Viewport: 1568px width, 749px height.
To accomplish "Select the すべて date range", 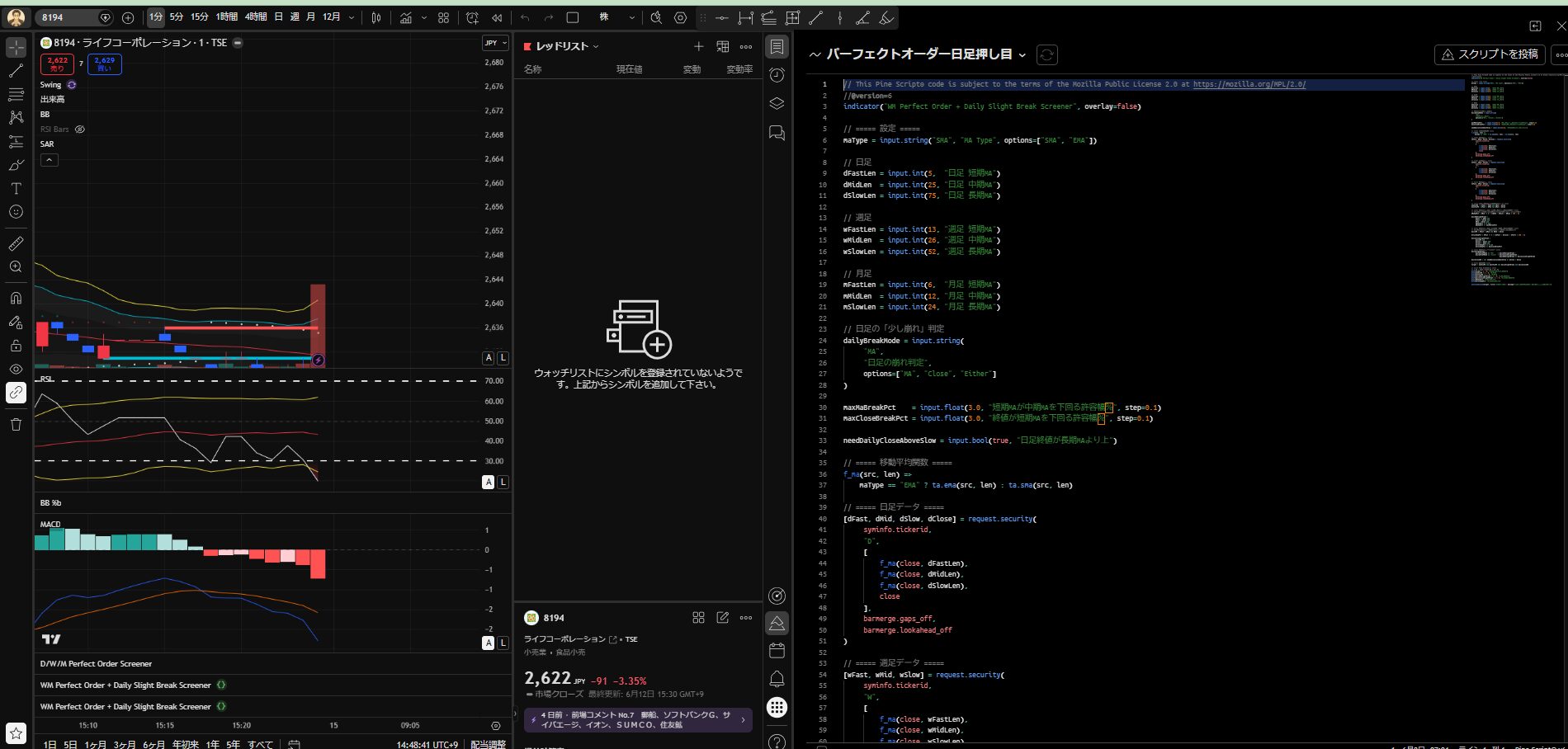I will 260,745.
